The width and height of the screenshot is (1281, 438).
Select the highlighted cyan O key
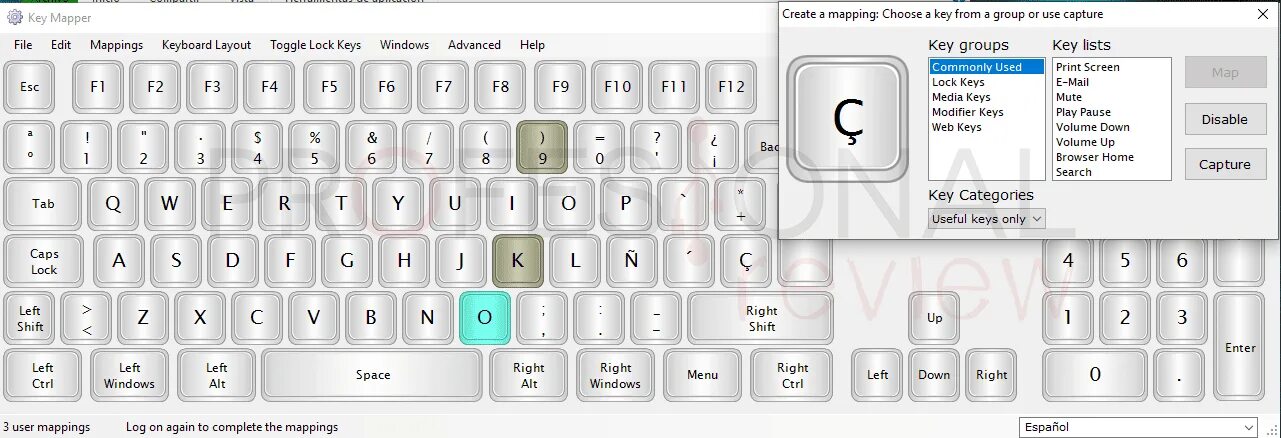pyautogui.click(x=485, y=317)
